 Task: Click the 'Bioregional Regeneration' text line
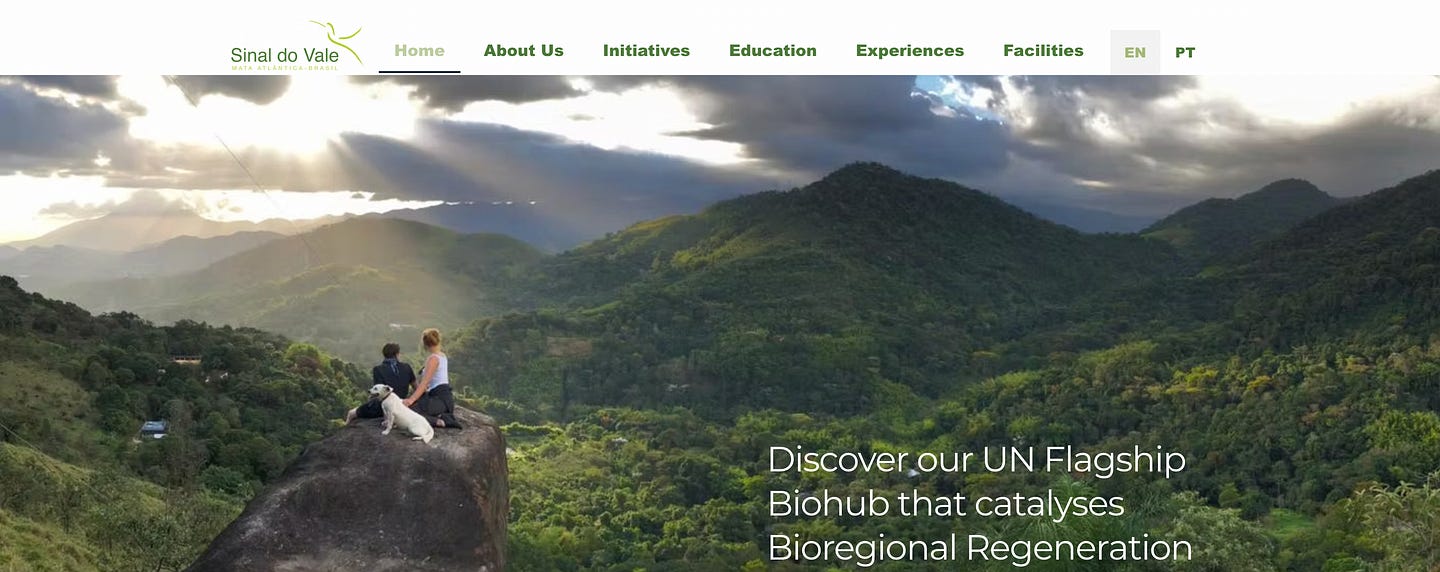(980, 548)
